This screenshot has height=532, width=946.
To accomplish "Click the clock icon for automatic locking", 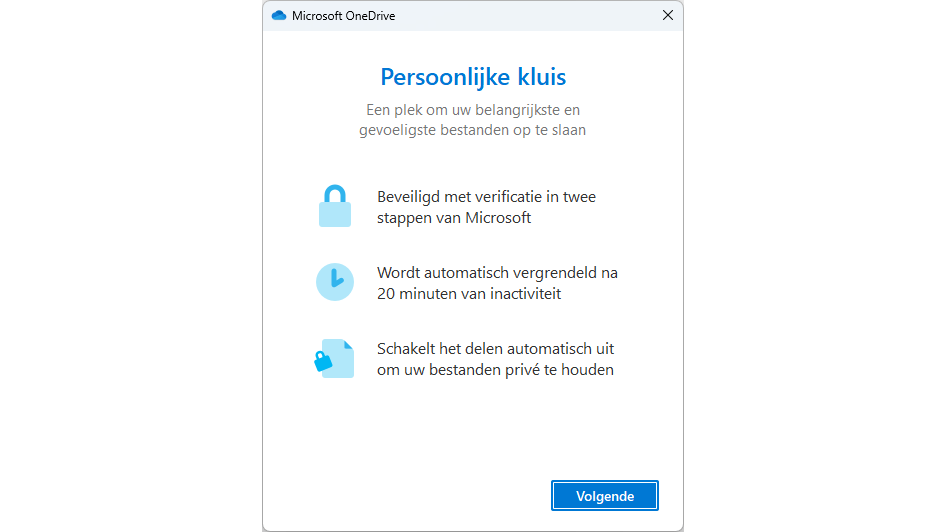I will [x=335, y=282].
